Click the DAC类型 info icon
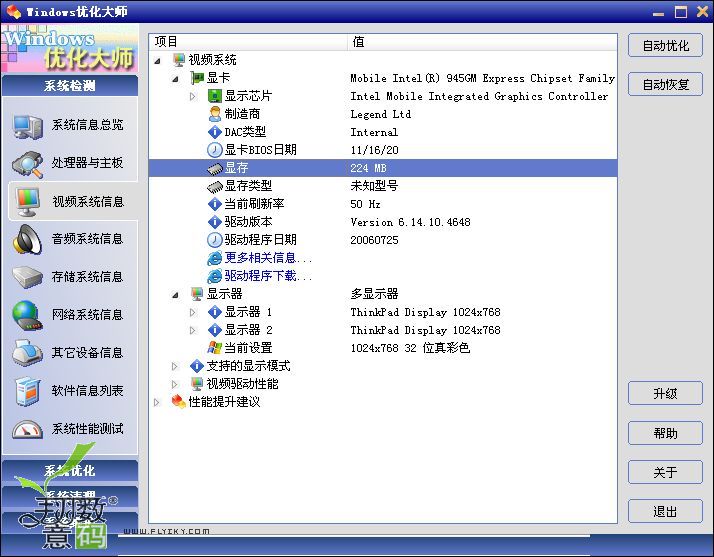 coord(214,132)
